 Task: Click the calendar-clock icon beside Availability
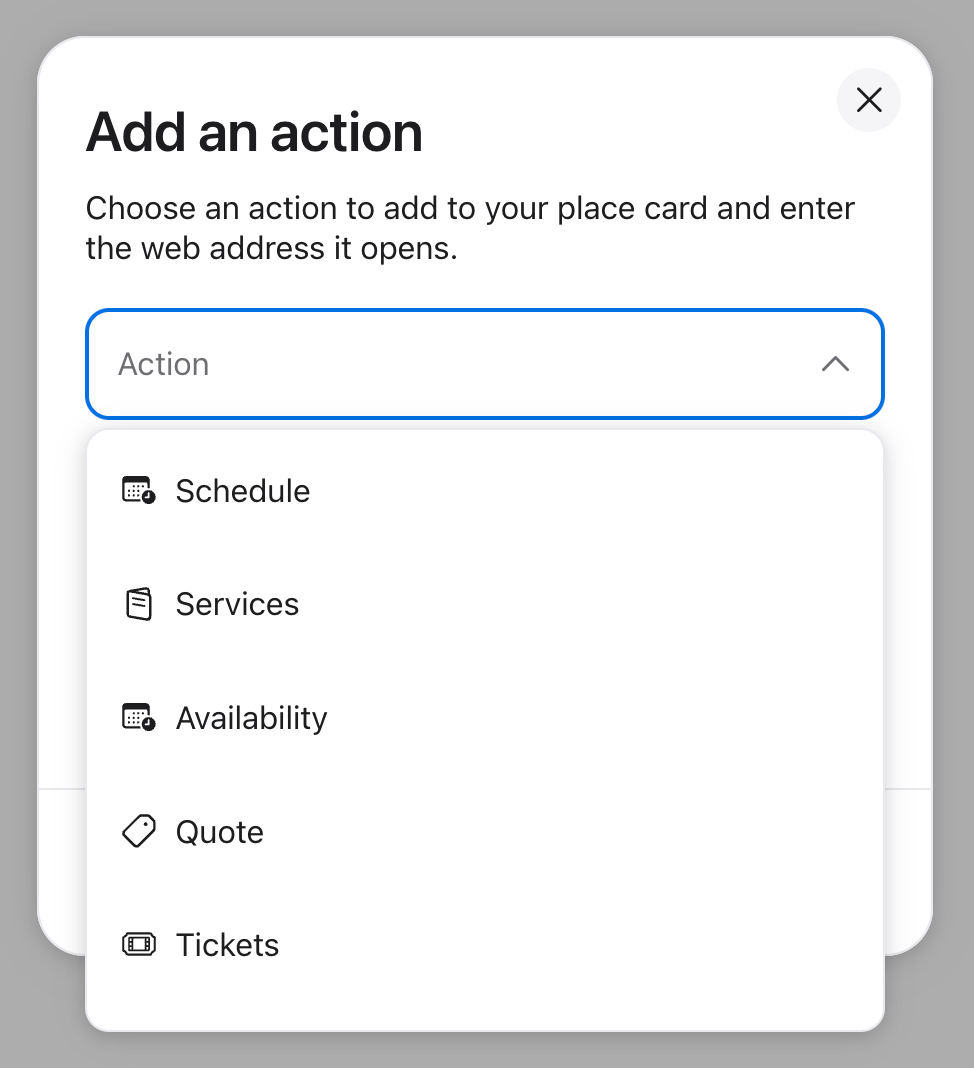pos(138,718)
